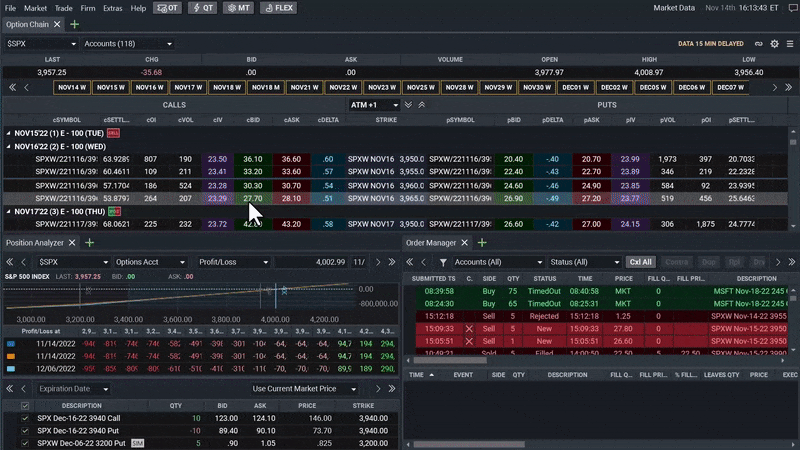Add new tab next to Position Analyzer
Viewport: 800px width, 450px height.
[x=89, y=242]
